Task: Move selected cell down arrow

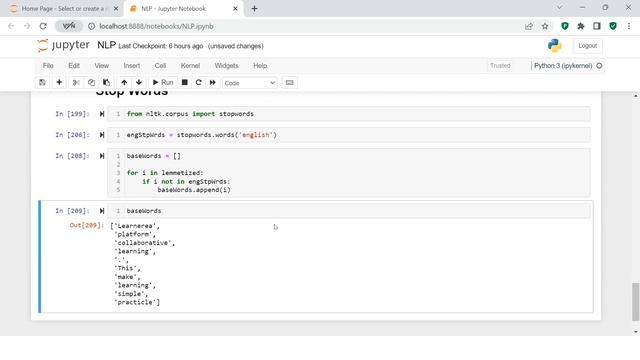Action: [139, 82]
